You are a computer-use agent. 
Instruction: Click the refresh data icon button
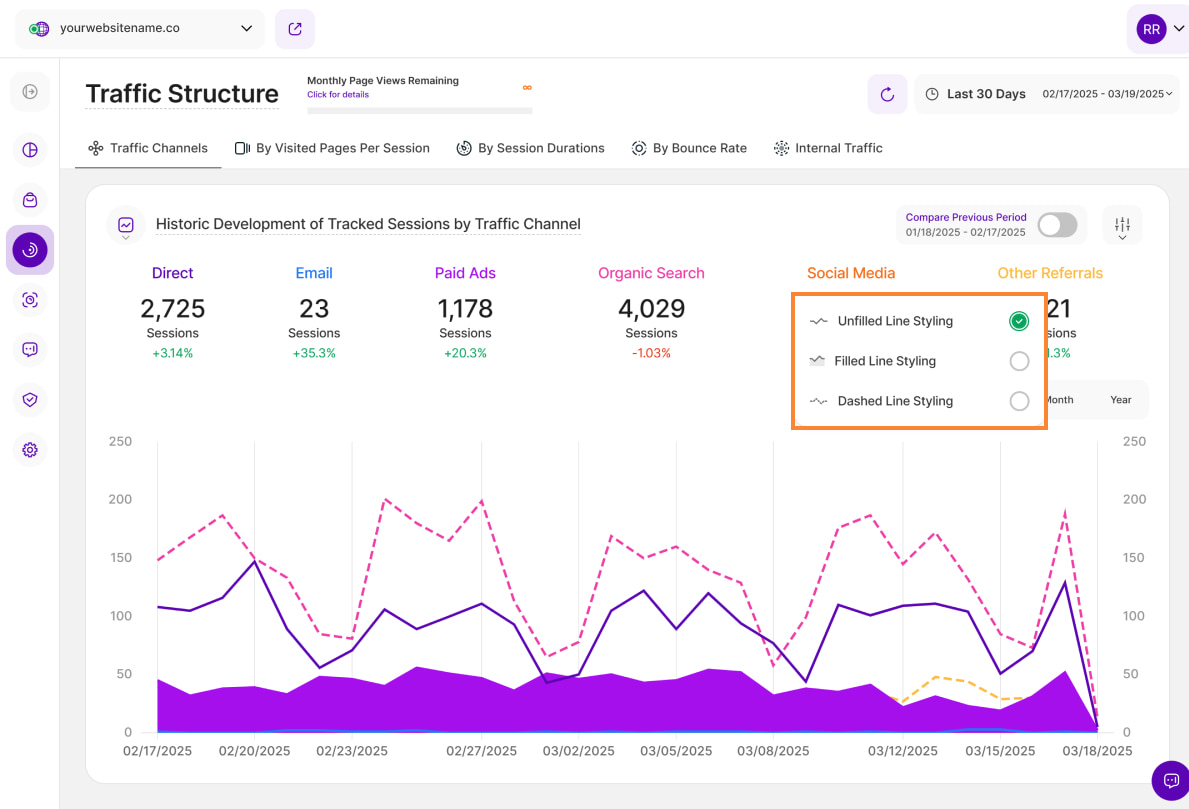[887, 94]
